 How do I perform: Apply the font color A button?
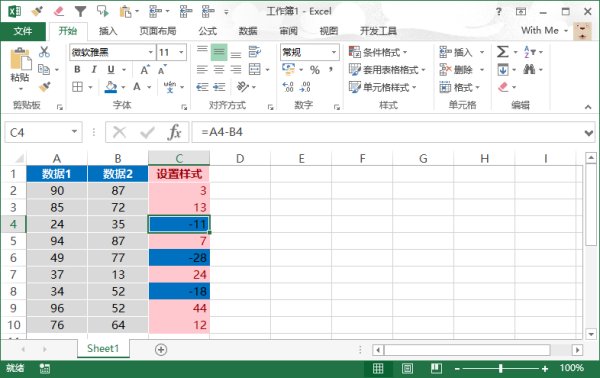(x=137, y=87)
